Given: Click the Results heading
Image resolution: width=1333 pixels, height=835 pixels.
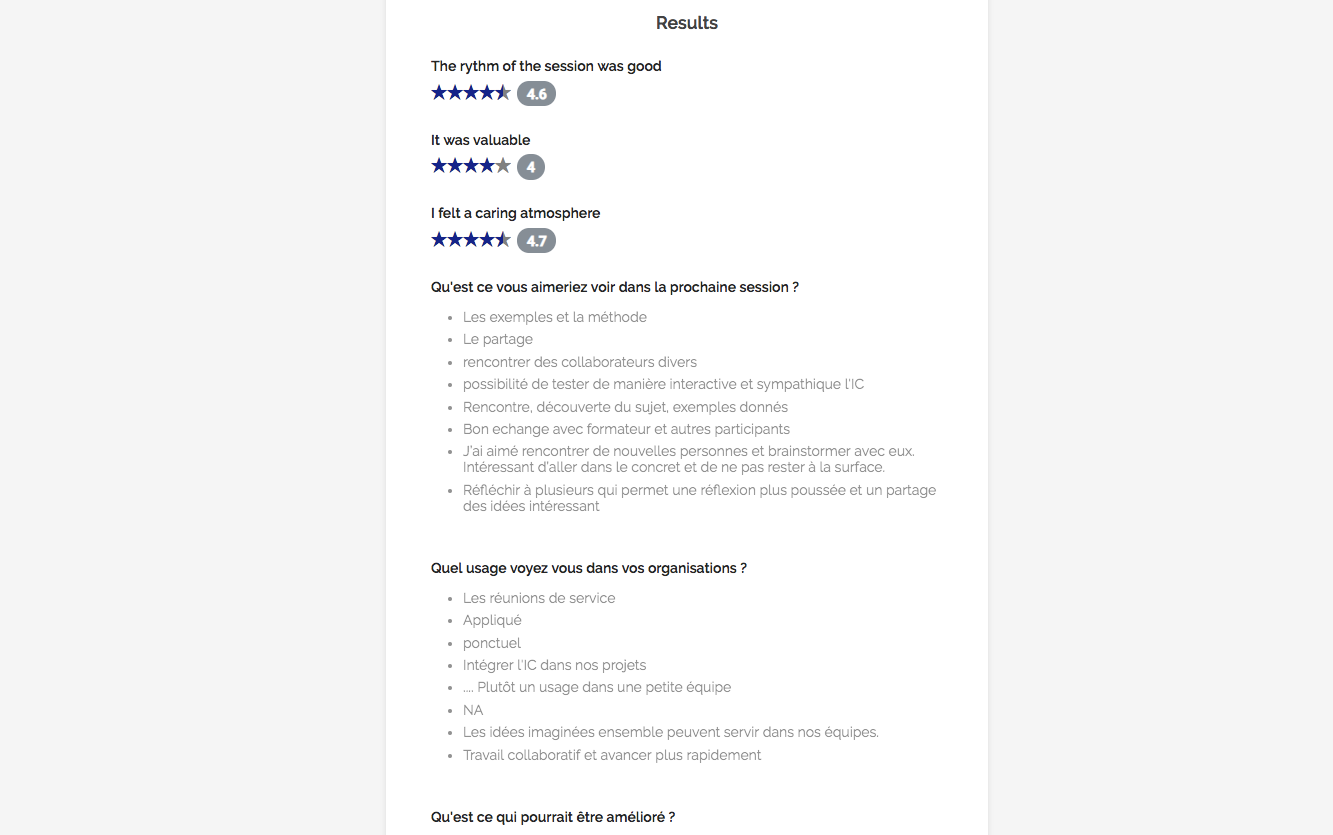Looking at the screenshot, I should point(686,23).
